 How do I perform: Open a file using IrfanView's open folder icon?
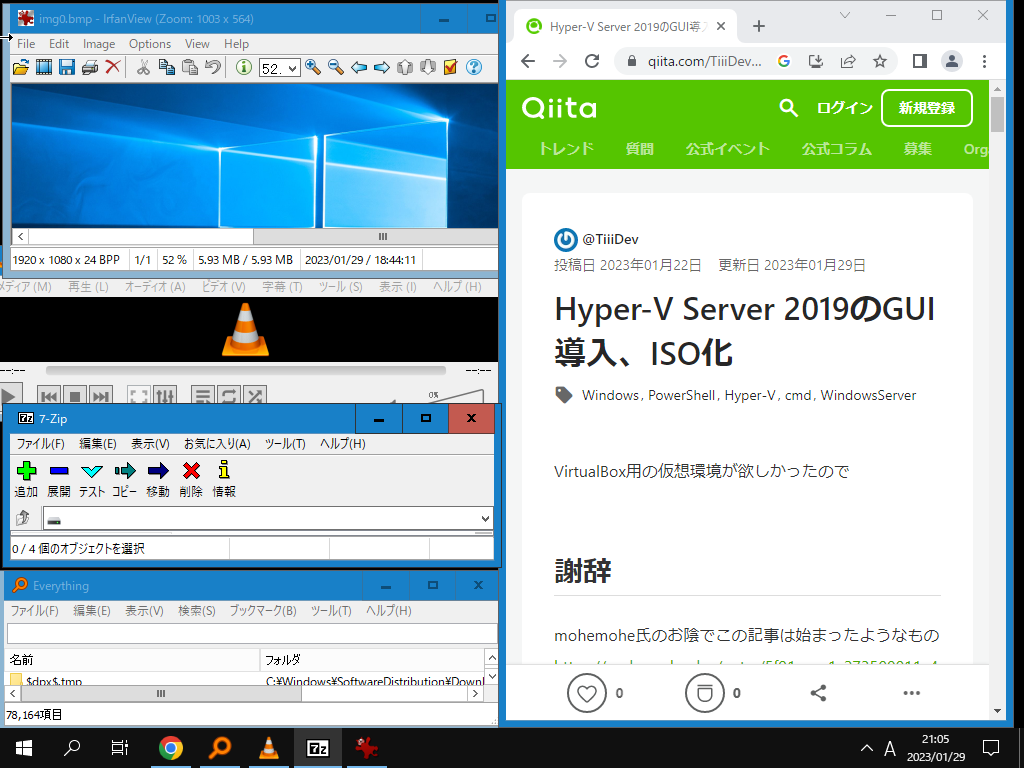[x=18, y=69]
